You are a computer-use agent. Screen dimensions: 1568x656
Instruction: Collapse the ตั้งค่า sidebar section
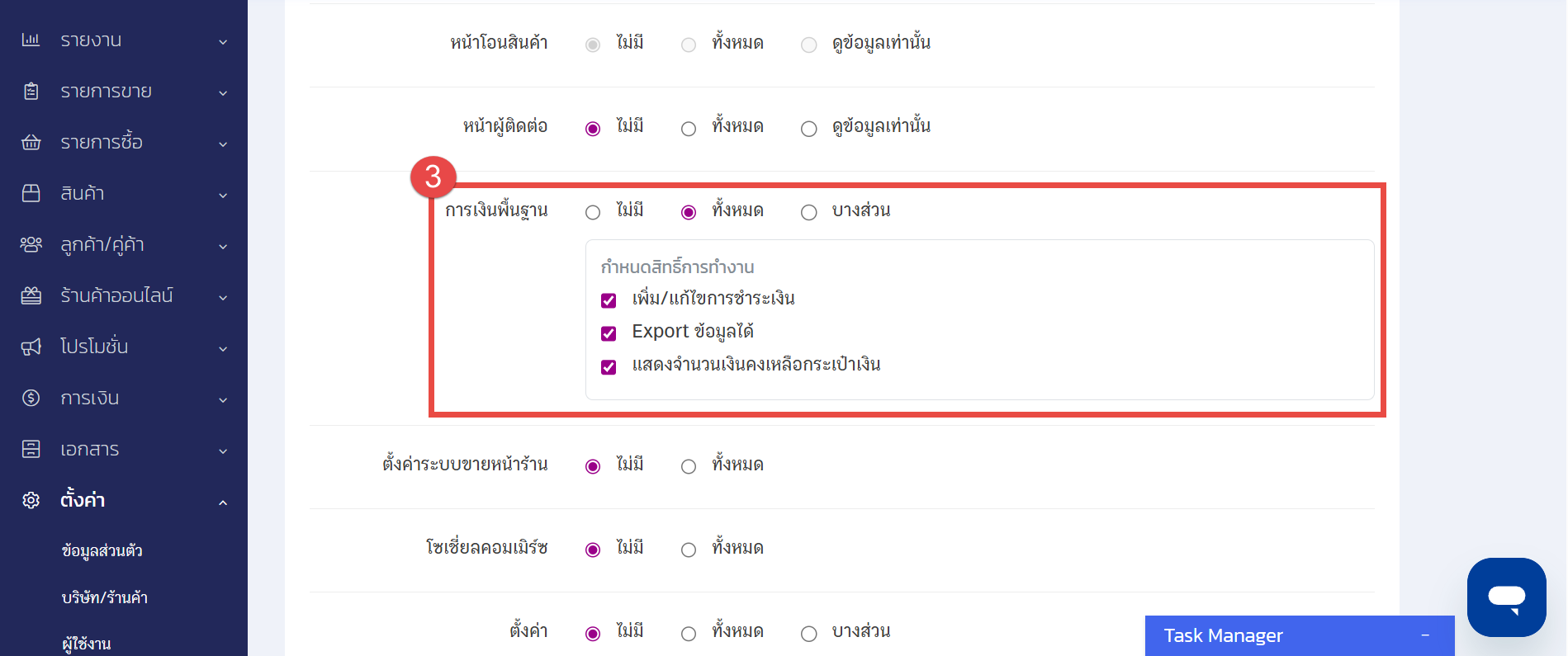223,502
